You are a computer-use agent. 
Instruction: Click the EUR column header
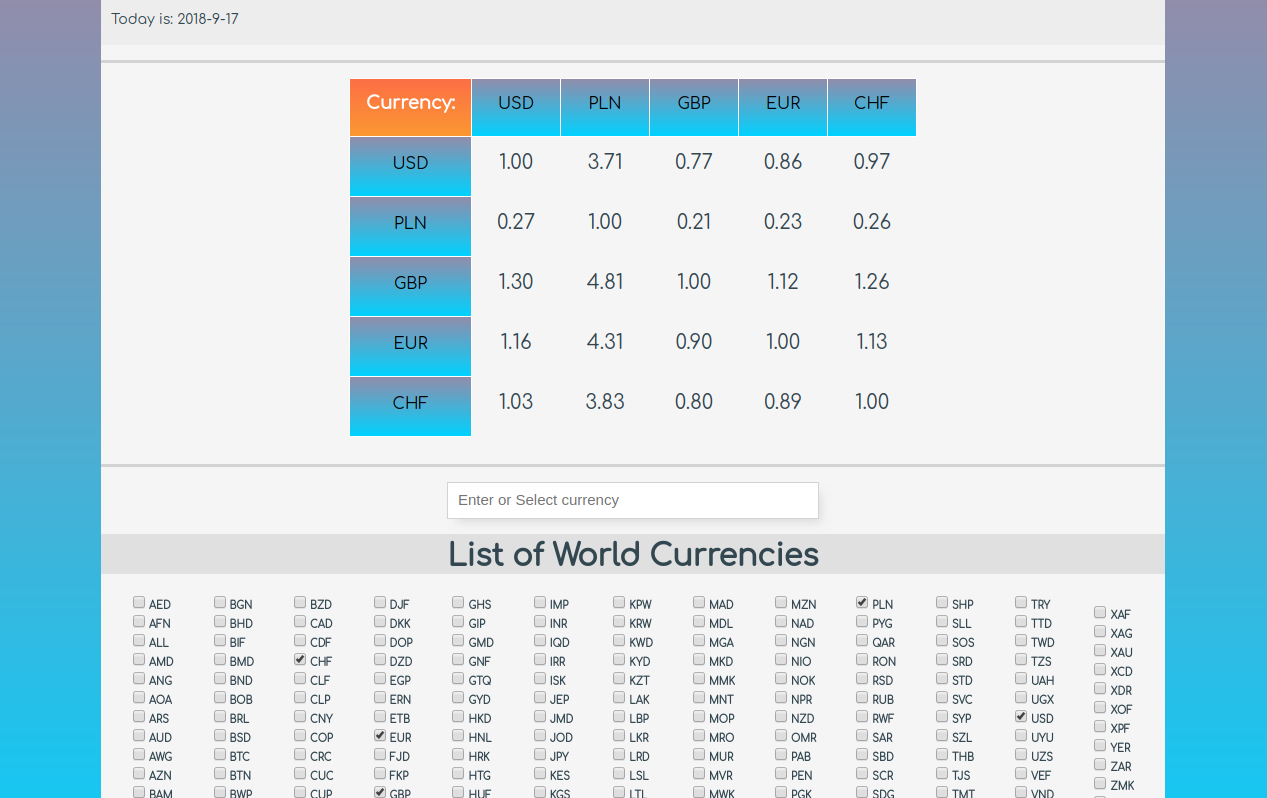coord(783,107)
